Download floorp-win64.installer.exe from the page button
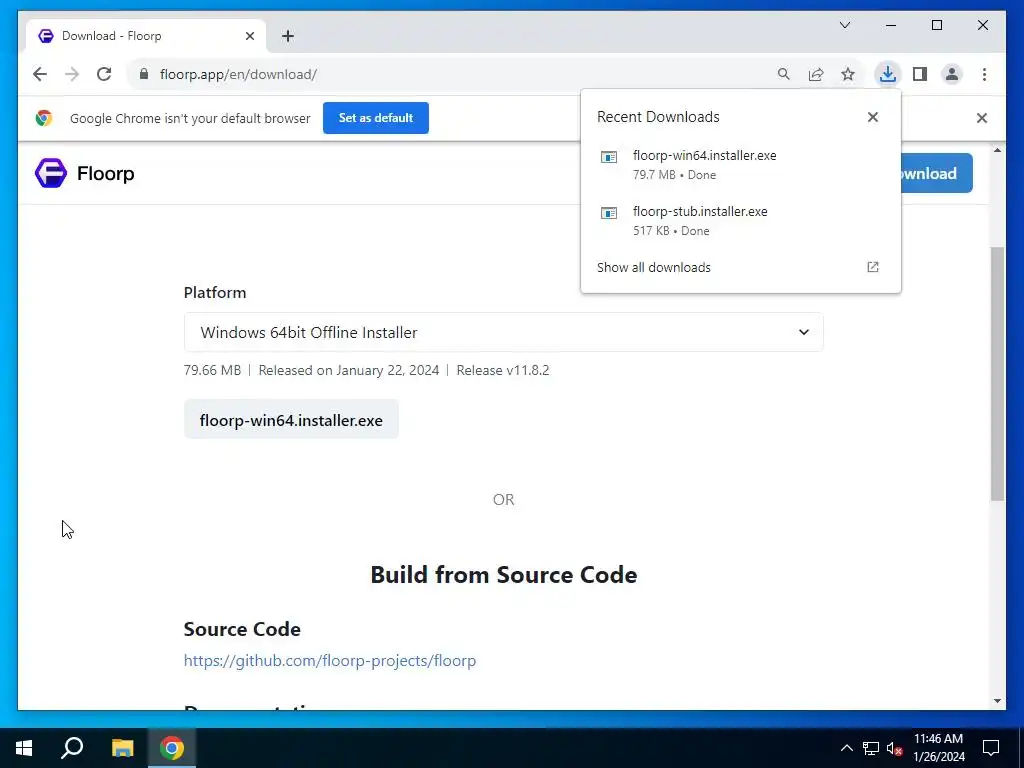Screen dimensions: 1024x768 [291, 420]
